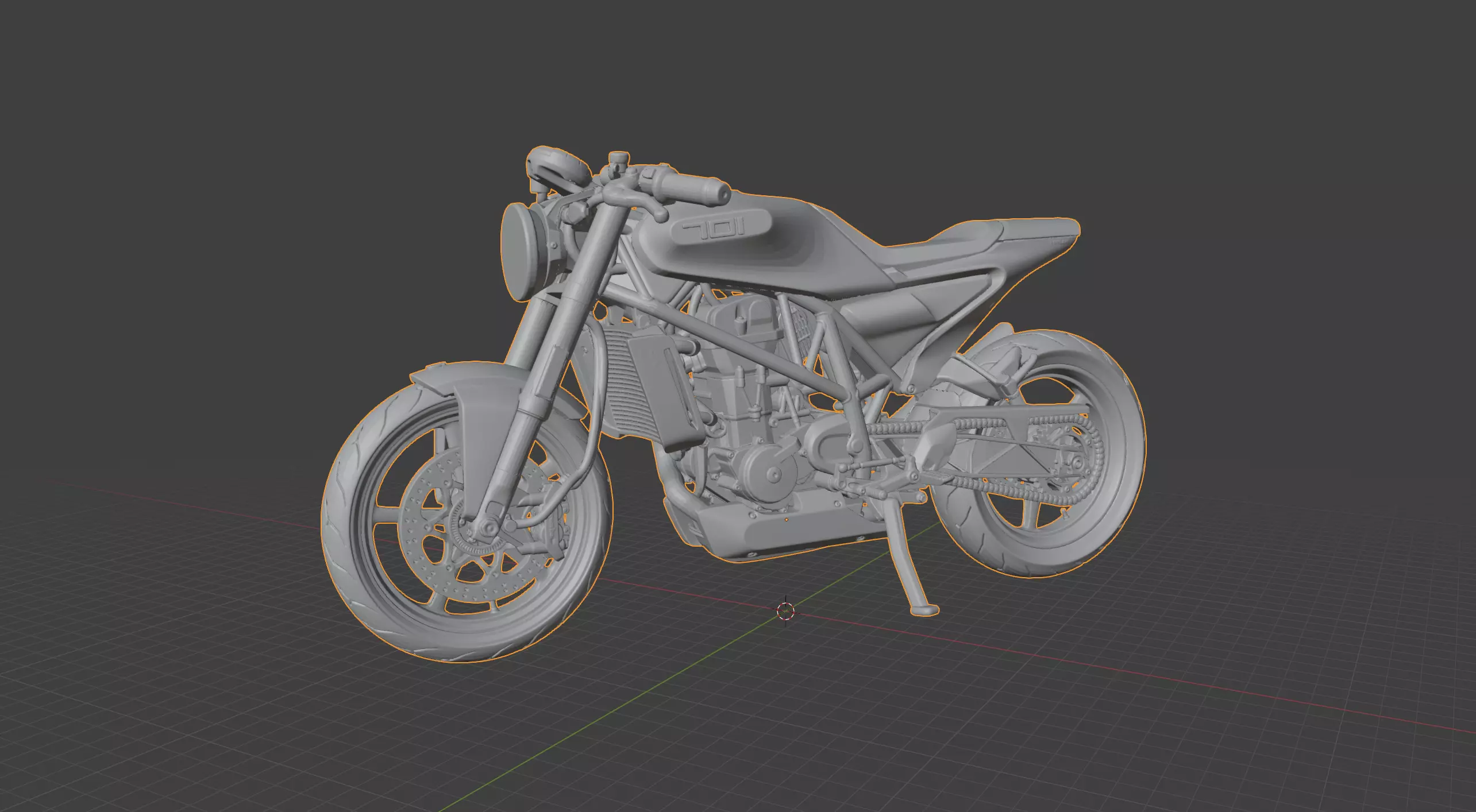Image resolution: width=1476 pixels, height=812 pixels.
Task: Click the kickstand foot on the ground
Action: (x=924, y=611)
